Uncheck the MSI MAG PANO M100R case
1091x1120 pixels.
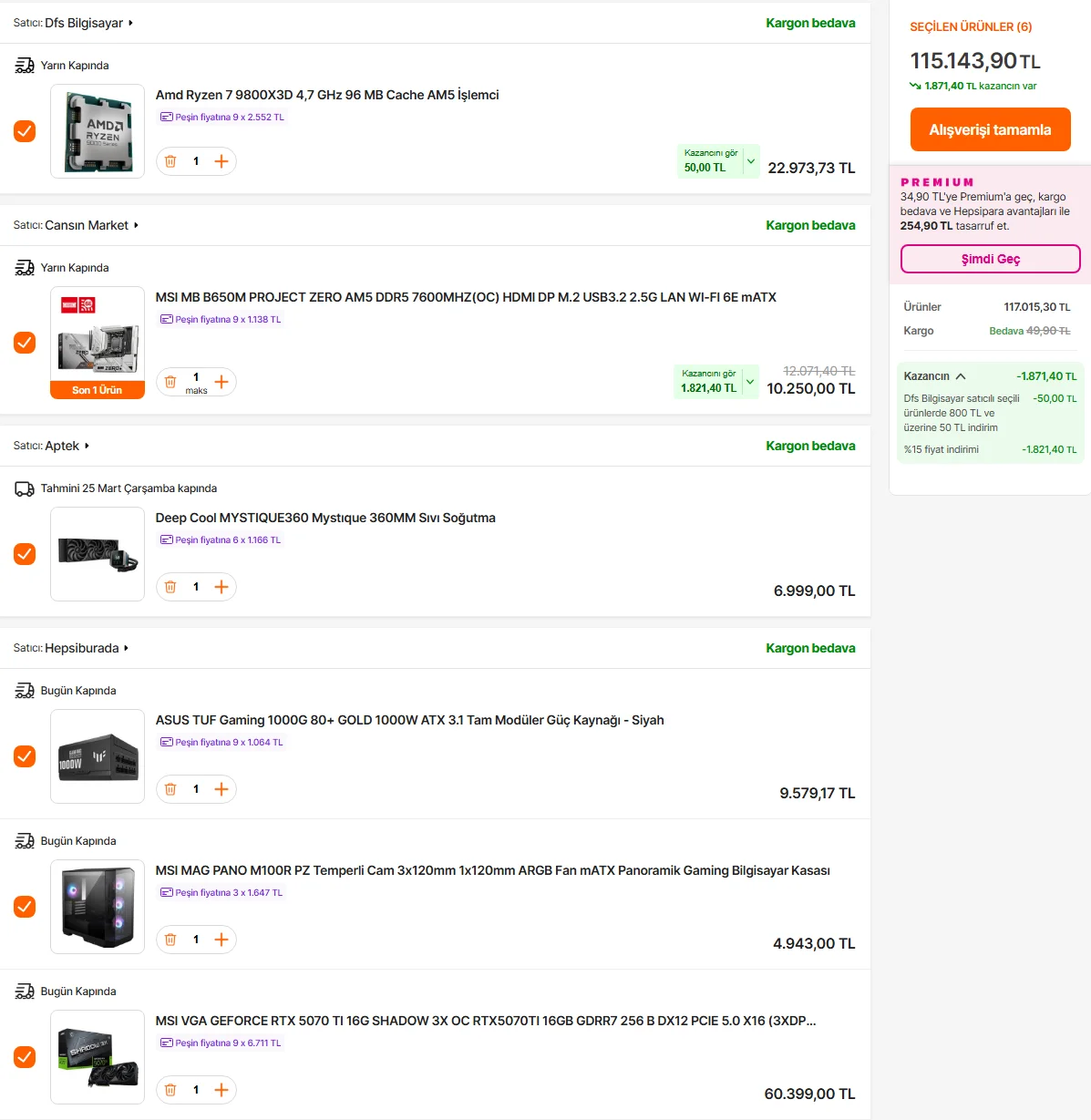[x=25, y=907]
